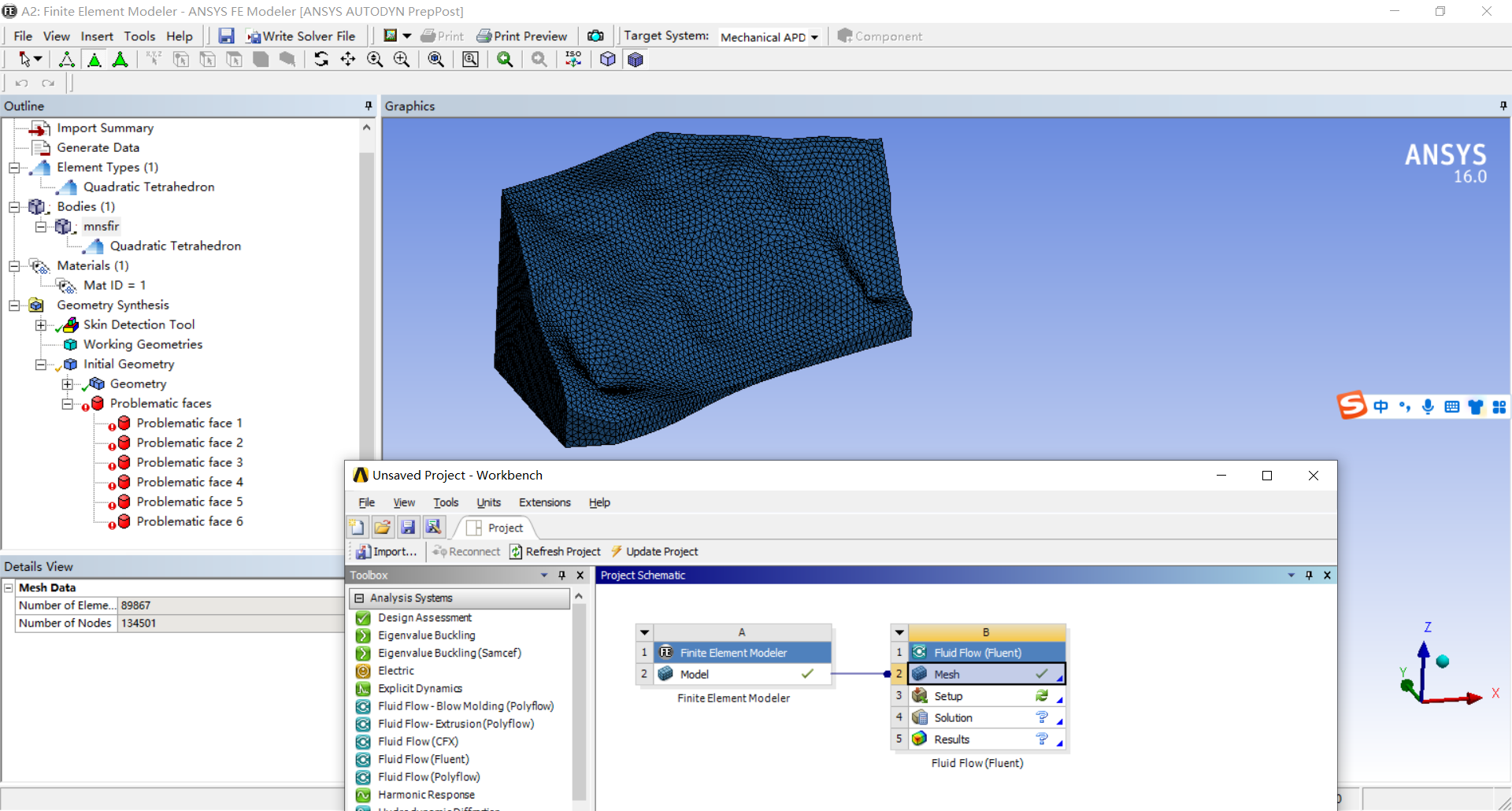Toggle the Magnifier Window icon
Viewport: 1512px width, 811px height.
tap(470, 59)
